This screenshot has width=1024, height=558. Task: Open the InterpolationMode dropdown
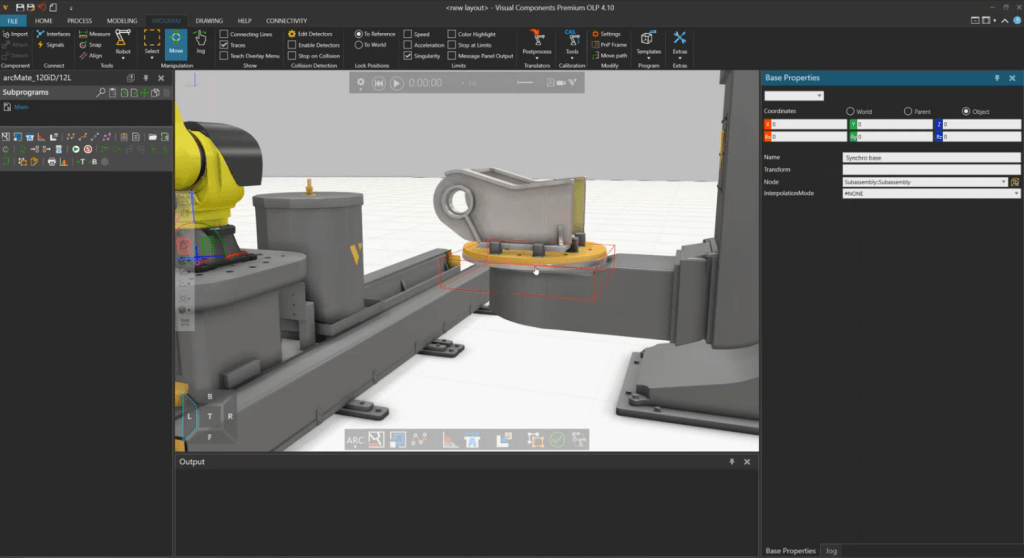(x=1016, y=193)
